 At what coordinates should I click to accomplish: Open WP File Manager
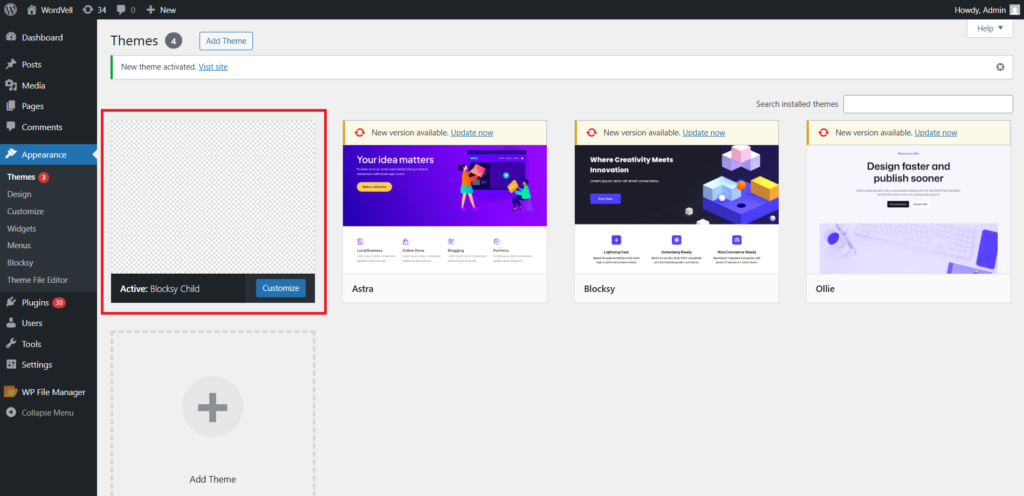click(x=48, y=392)
